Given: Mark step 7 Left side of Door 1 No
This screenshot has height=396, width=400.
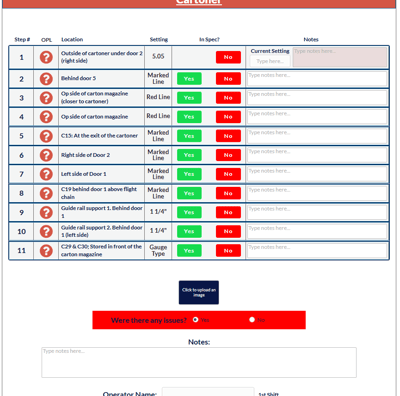Looking at the screenshot, I should point(228,174).
